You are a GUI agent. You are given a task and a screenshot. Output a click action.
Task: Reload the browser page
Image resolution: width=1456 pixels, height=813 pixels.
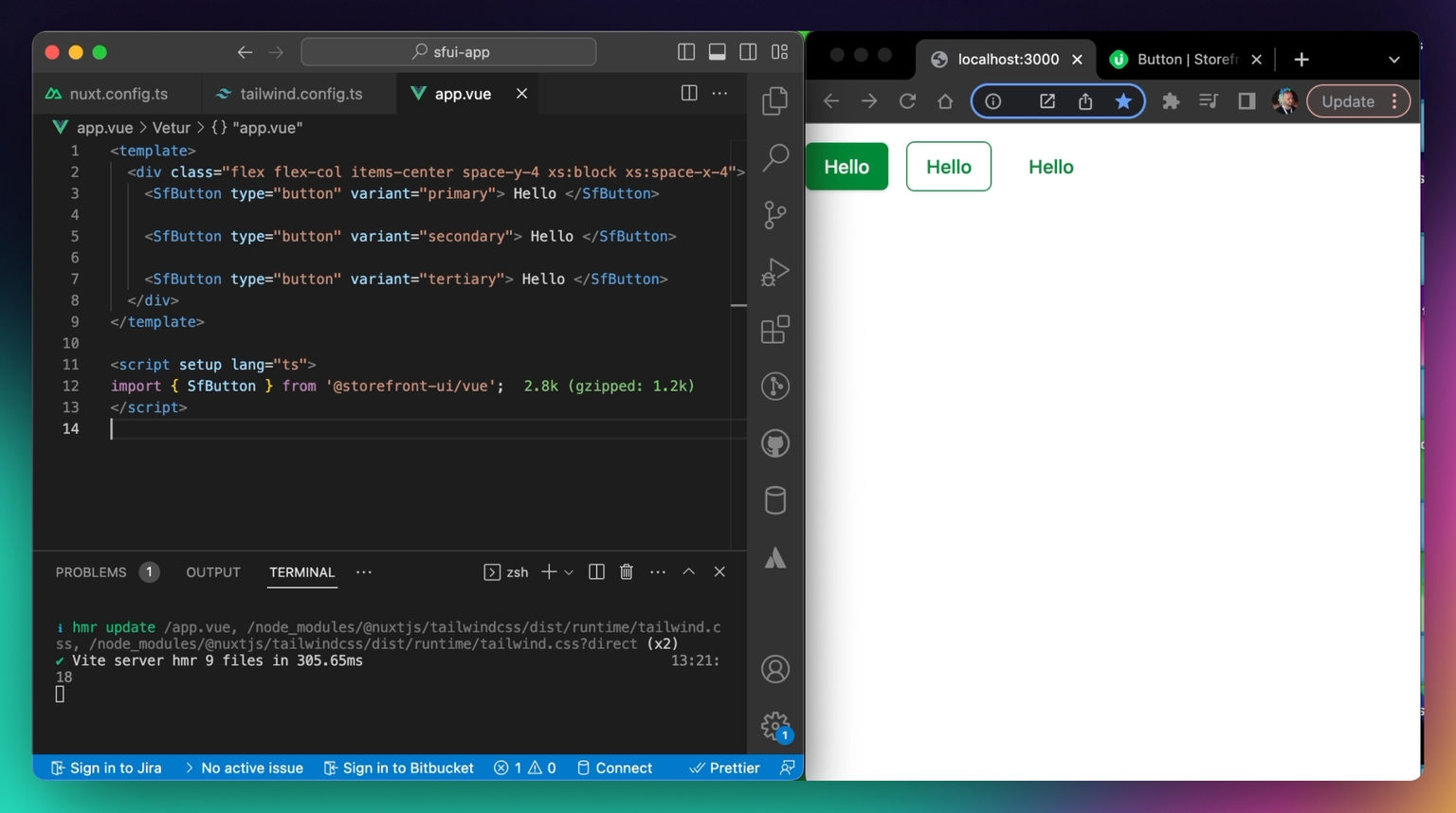pyautogui.click(x=907, y=101)
